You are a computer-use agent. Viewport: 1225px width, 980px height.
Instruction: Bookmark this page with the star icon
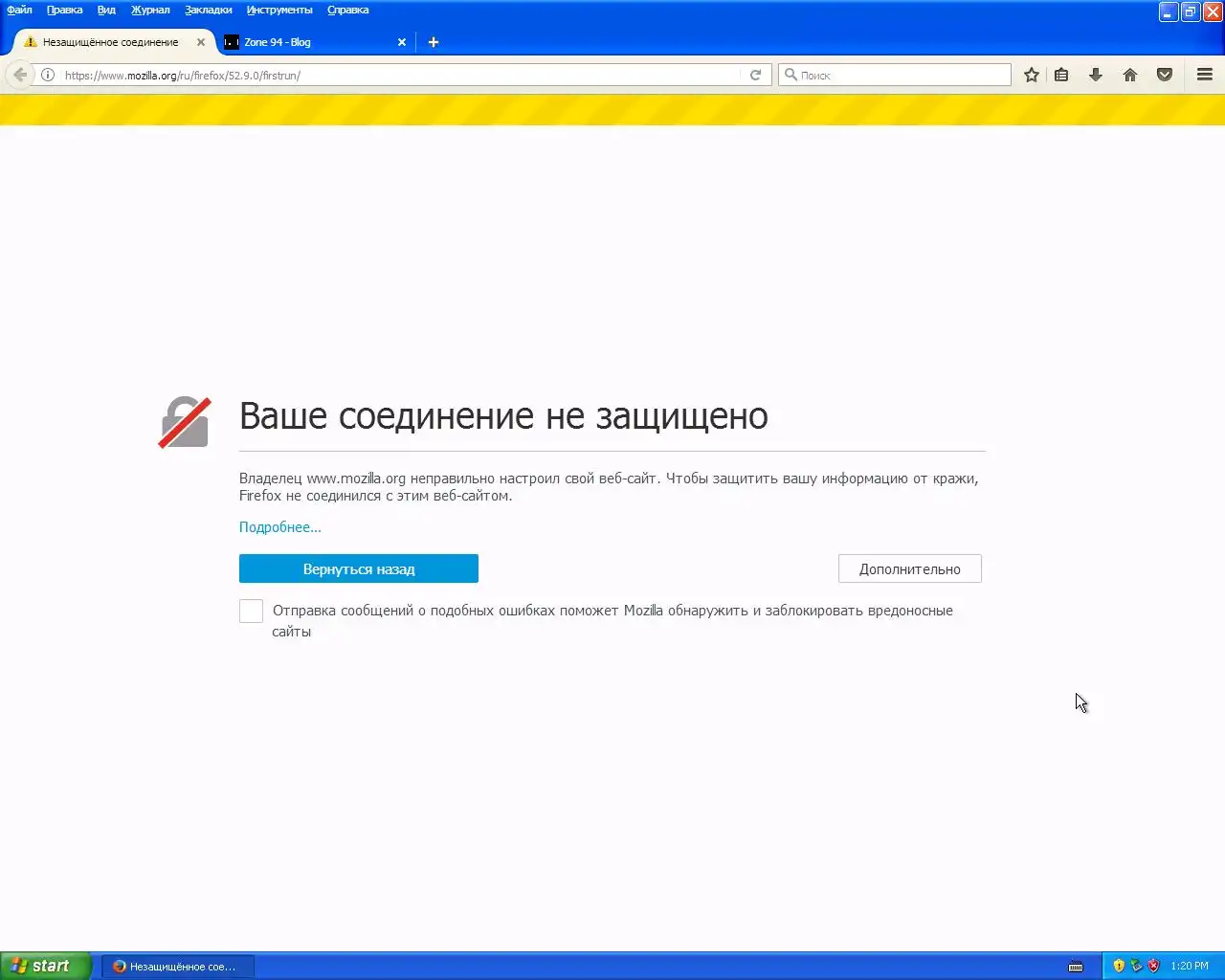[x=1031, y=75]
